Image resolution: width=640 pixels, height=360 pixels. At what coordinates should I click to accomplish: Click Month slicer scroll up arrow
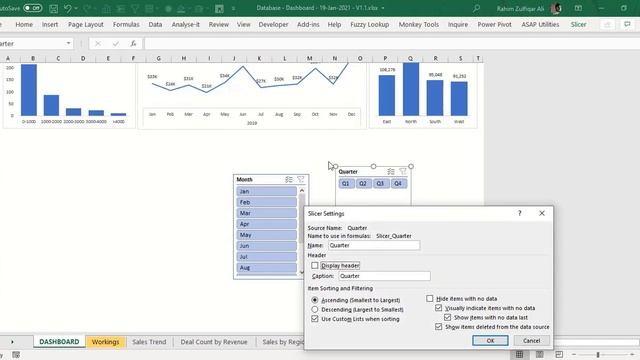[x=302, y=190]
